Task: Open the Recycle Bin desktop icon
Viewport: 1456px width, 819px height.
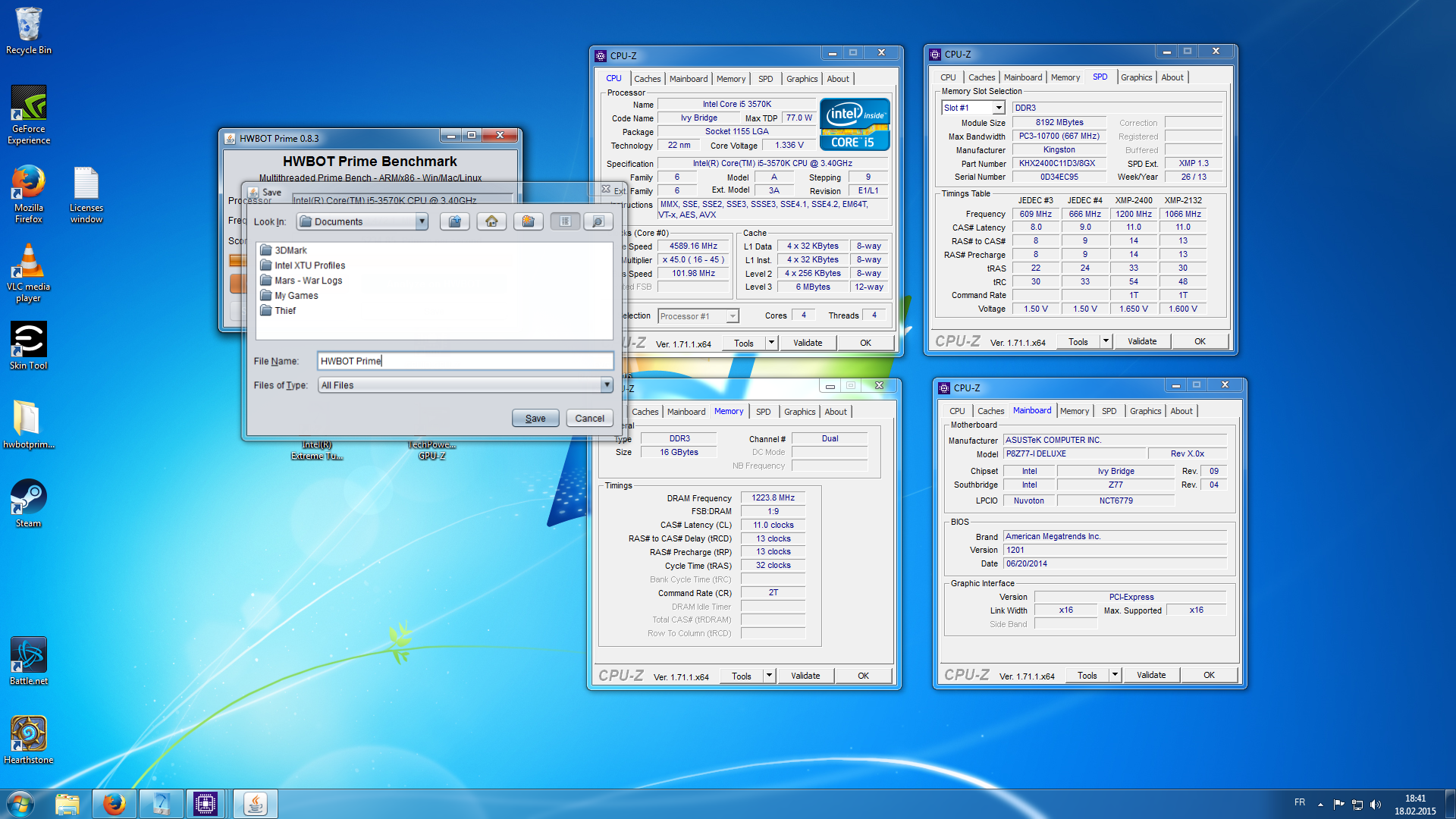Action: tap(29, 30)
